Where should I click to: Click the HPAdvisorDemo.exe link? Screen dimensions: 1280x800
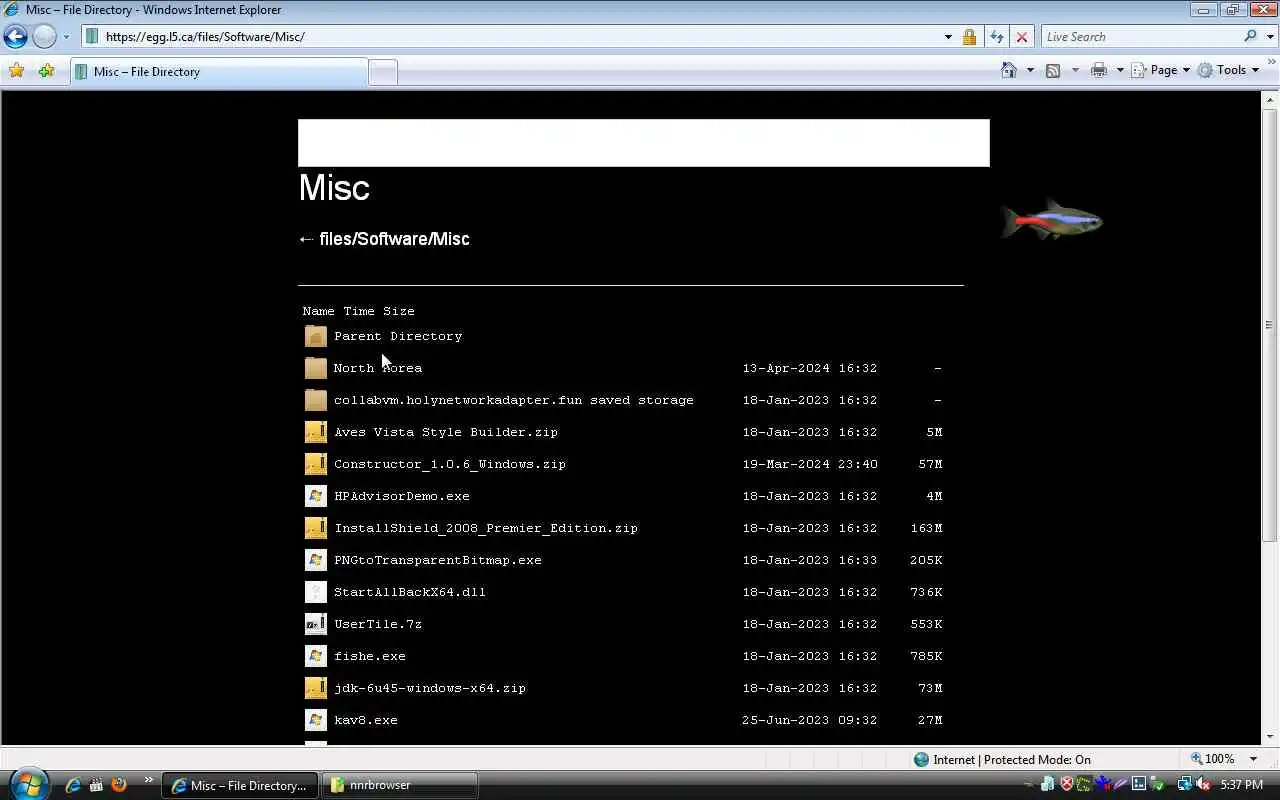tap(402, 496)
